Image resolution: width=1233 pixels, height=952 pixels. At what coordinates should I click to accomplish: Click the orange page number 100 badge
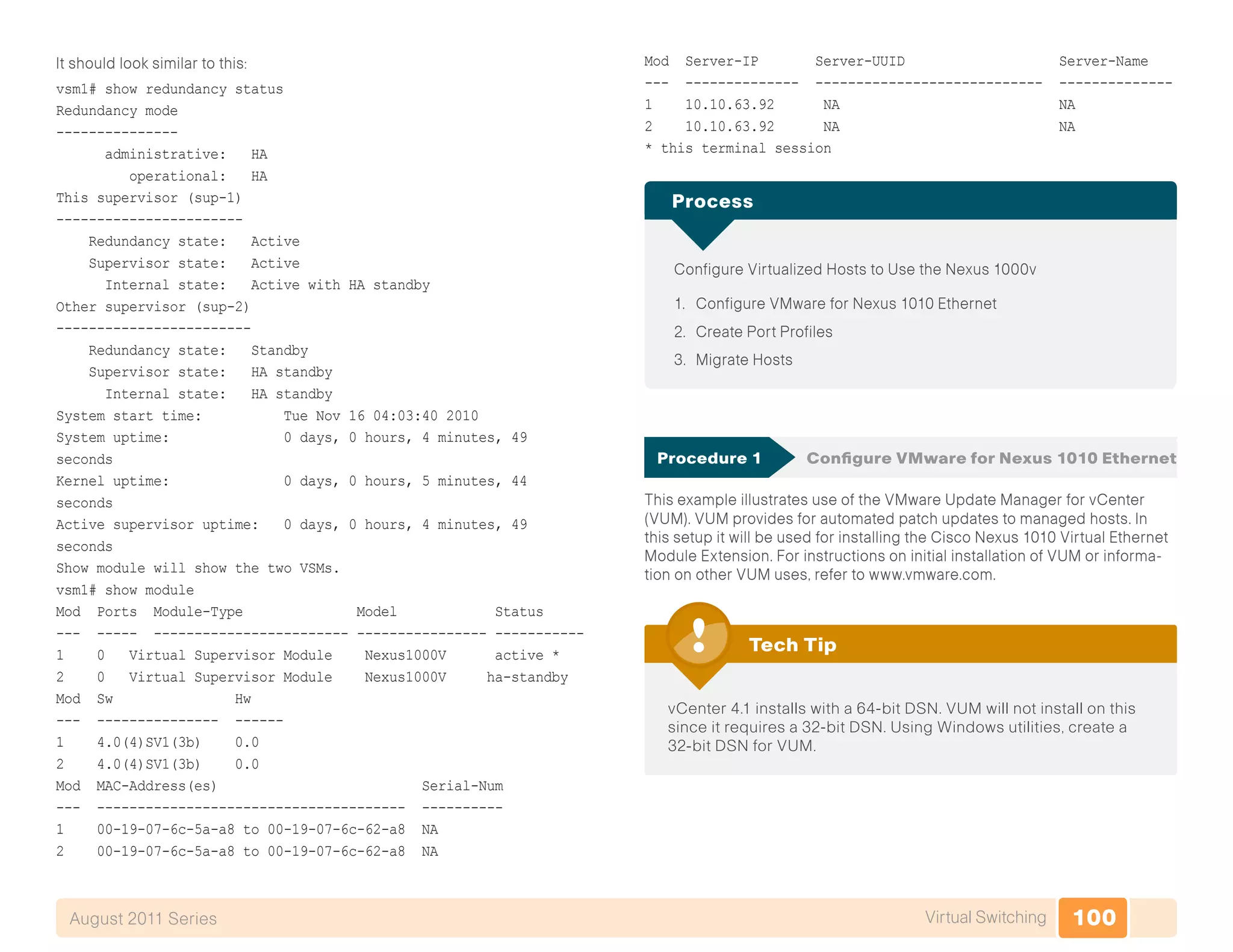point(1093,917)
